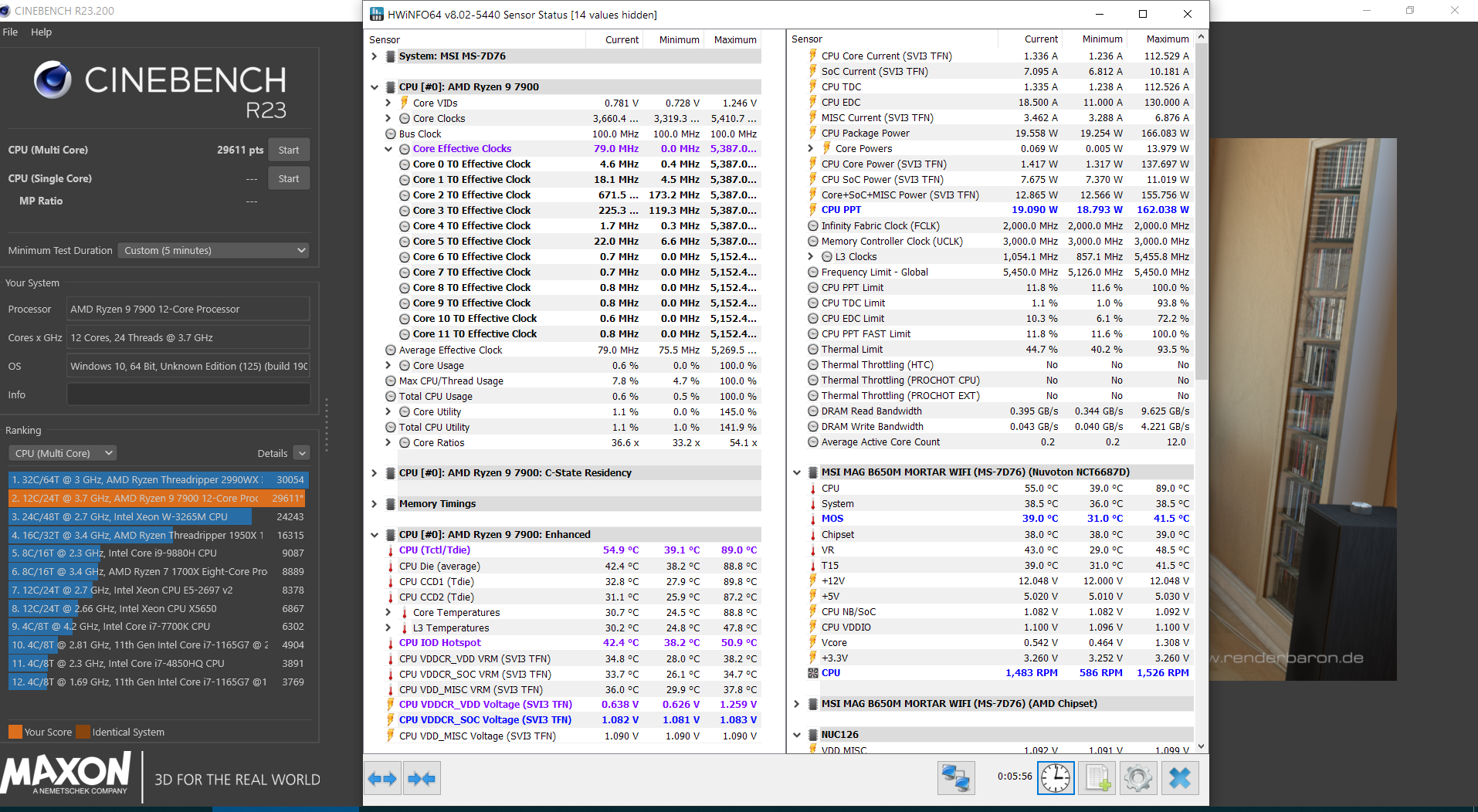The height and width of the screenshot is (812, 1478).
Task: Click the scrollbar up arrow in right pane
Action: click(1201, 37)
